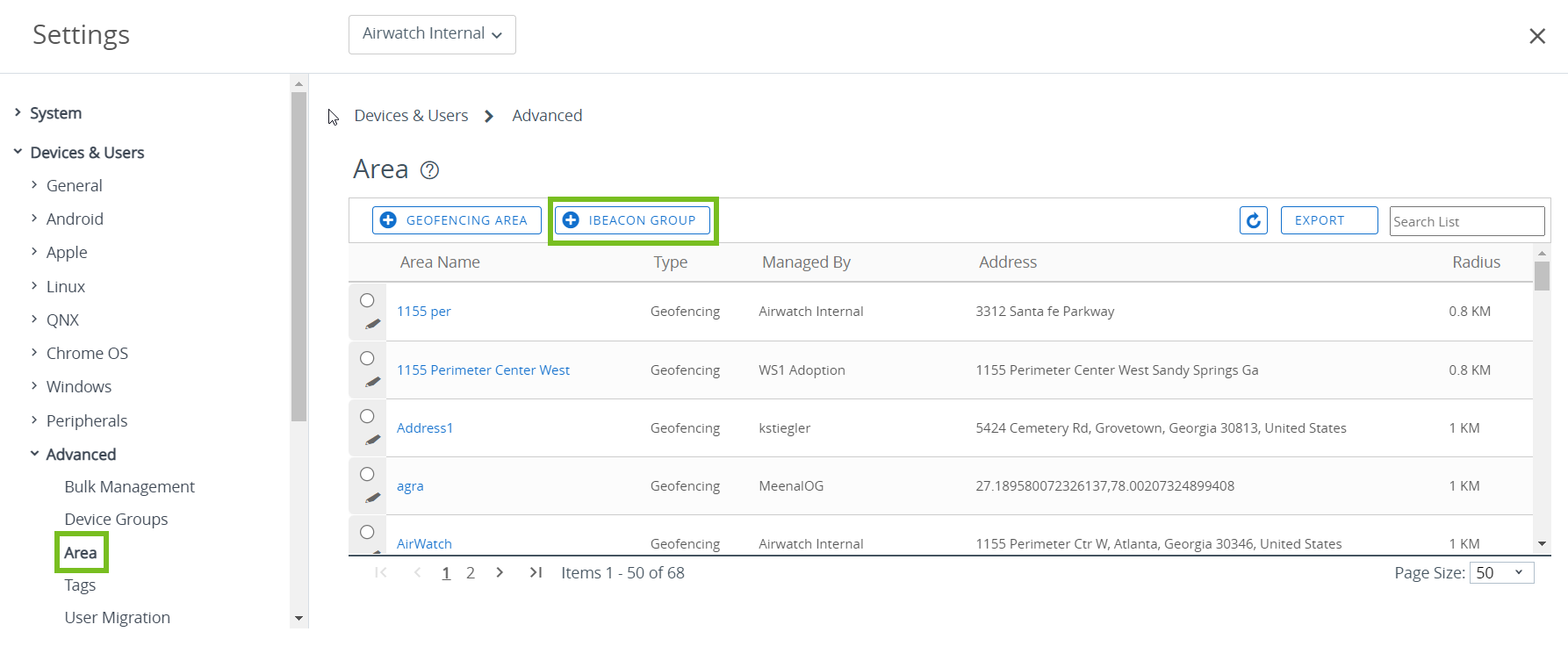Click the first page pagination icon

pyautogui.click(x=381, y=572)
